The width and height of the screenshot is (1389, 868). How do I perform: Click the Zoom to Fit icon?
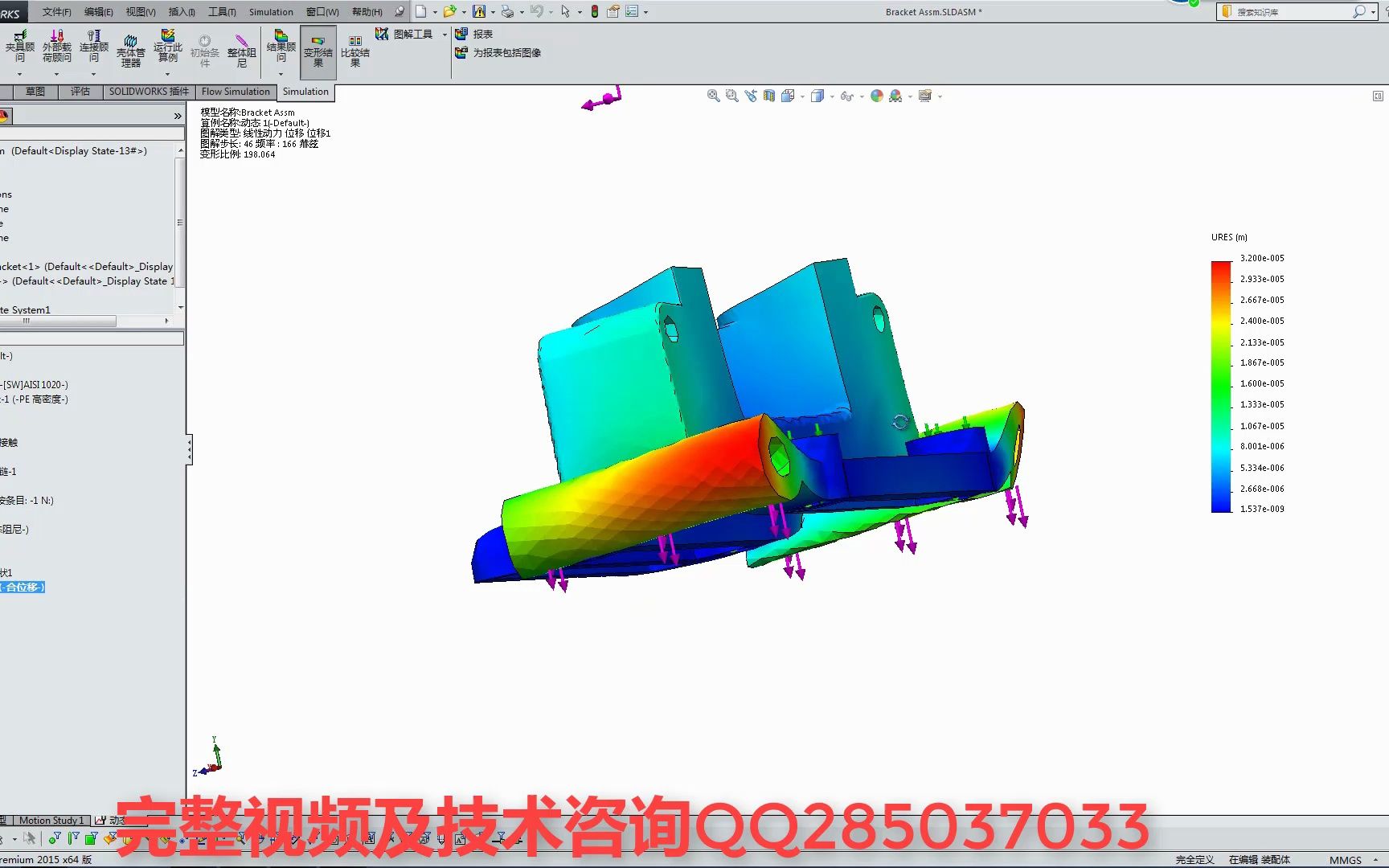[x=713, y=96]
